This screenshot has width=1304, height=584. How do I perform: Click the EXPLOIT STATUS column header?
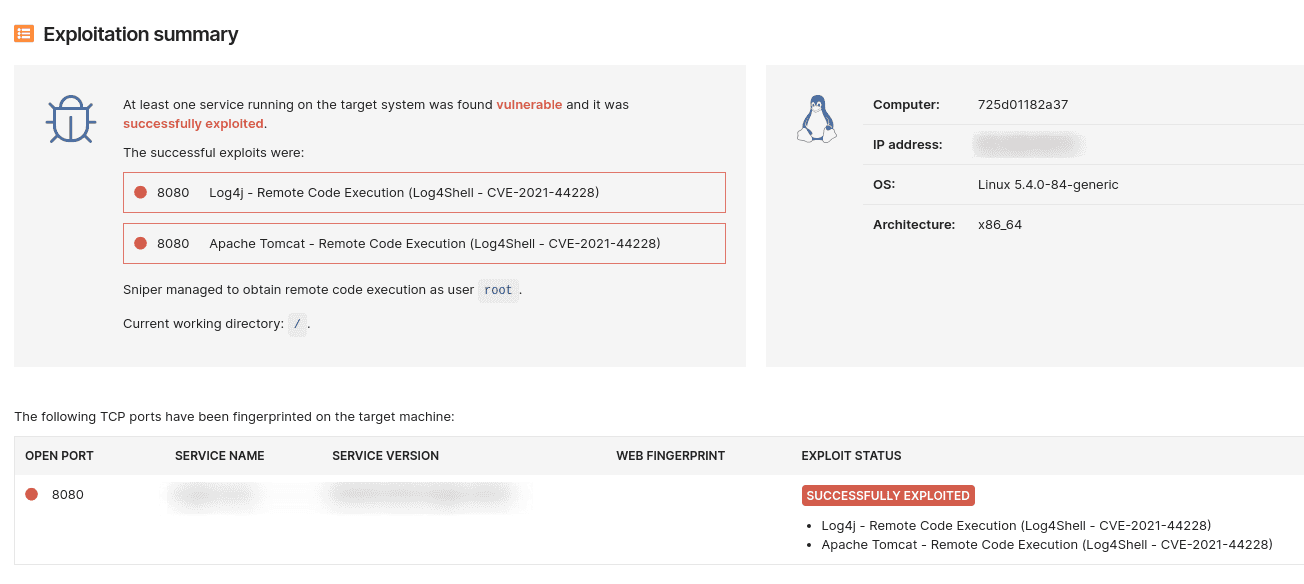point(851,456)
